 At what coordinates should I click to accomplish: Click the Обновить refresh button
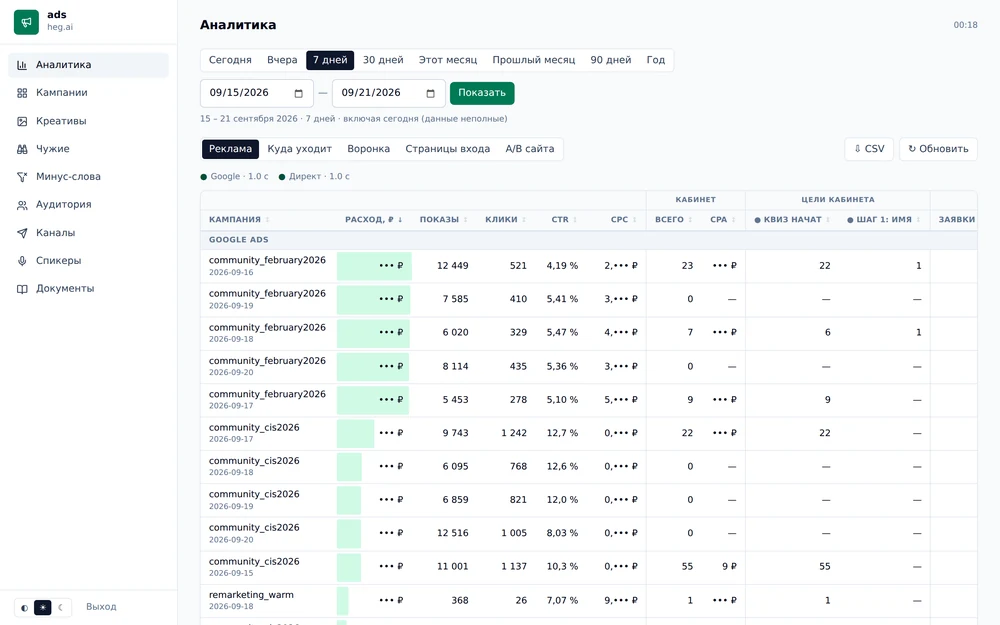938,149
